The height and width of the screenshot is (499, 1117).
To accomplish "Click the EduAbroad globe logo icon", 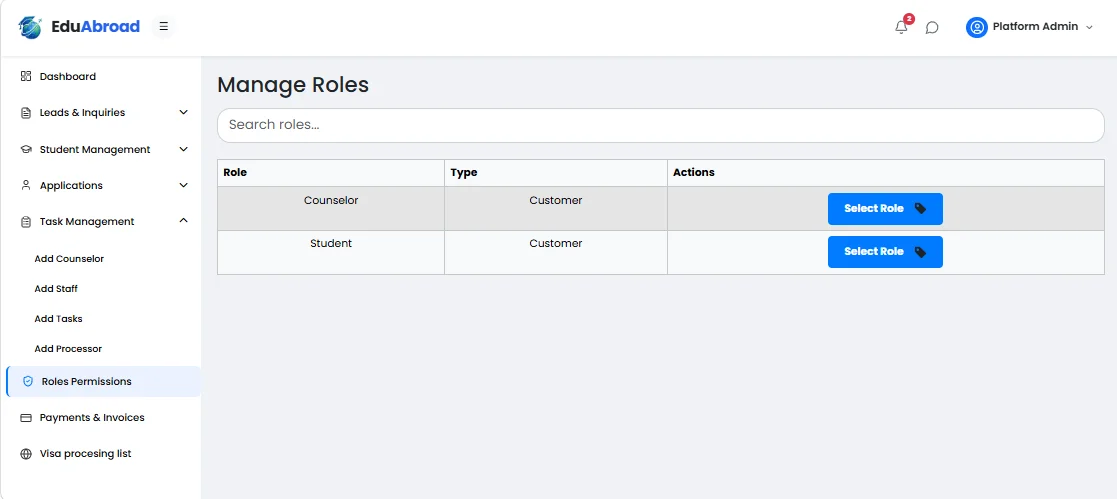I will pos(30,27).
